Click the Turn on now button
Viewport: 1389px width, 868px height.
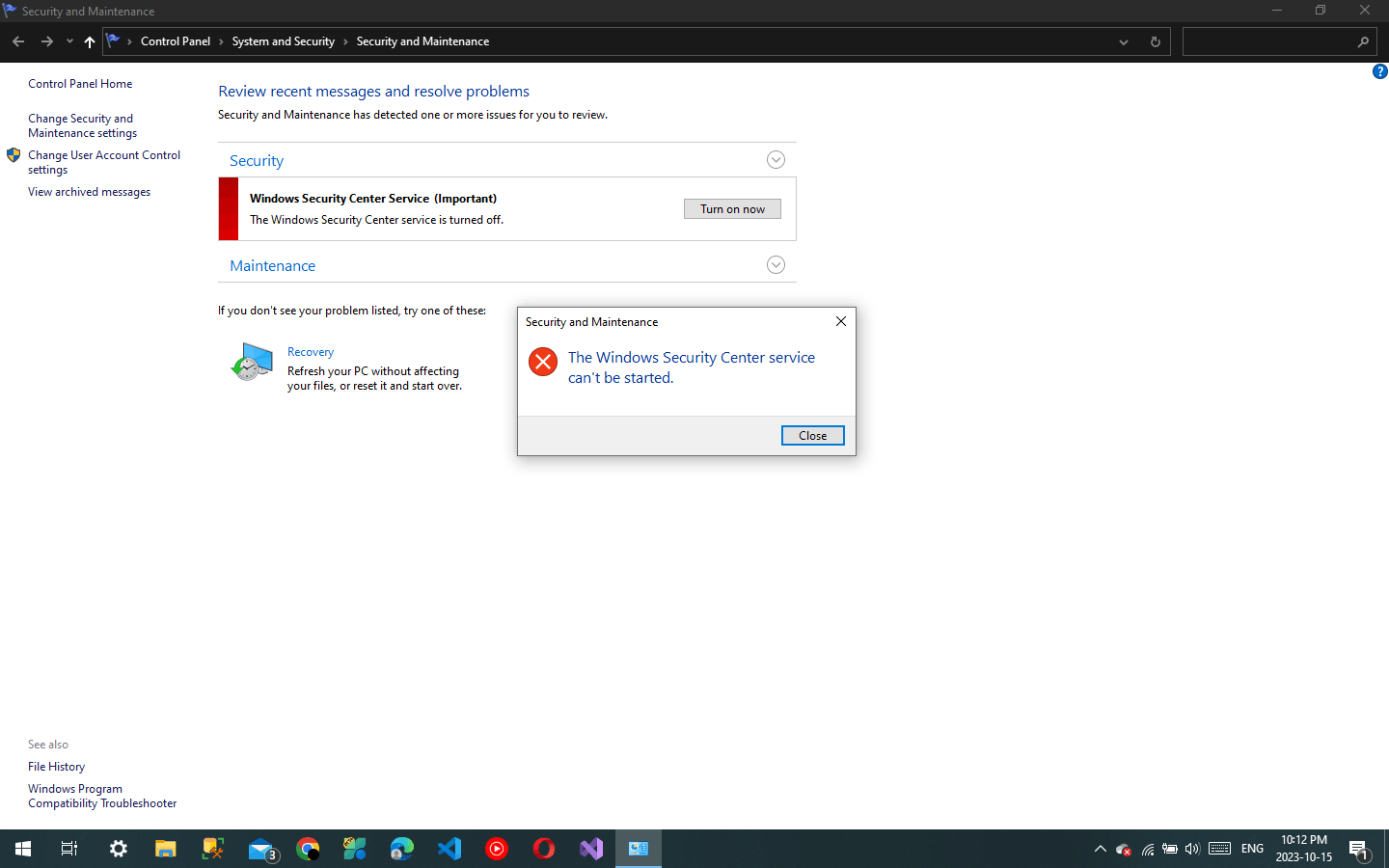[x=732, y=209]
